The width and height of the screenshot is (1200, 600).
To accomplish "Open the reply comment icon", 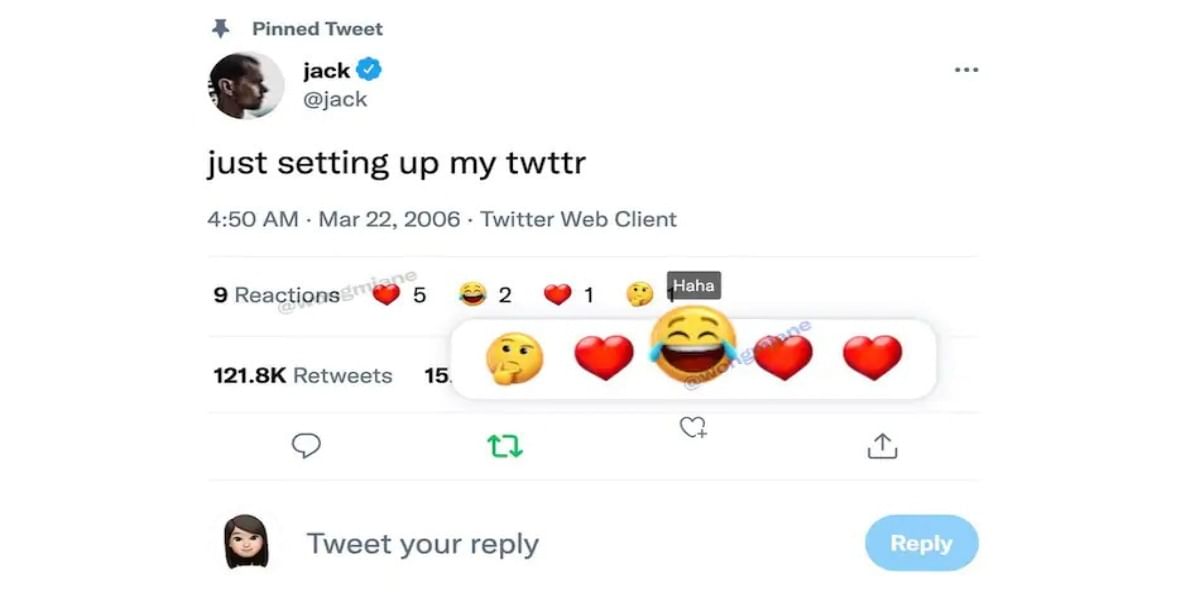I will tap(307, 446).
